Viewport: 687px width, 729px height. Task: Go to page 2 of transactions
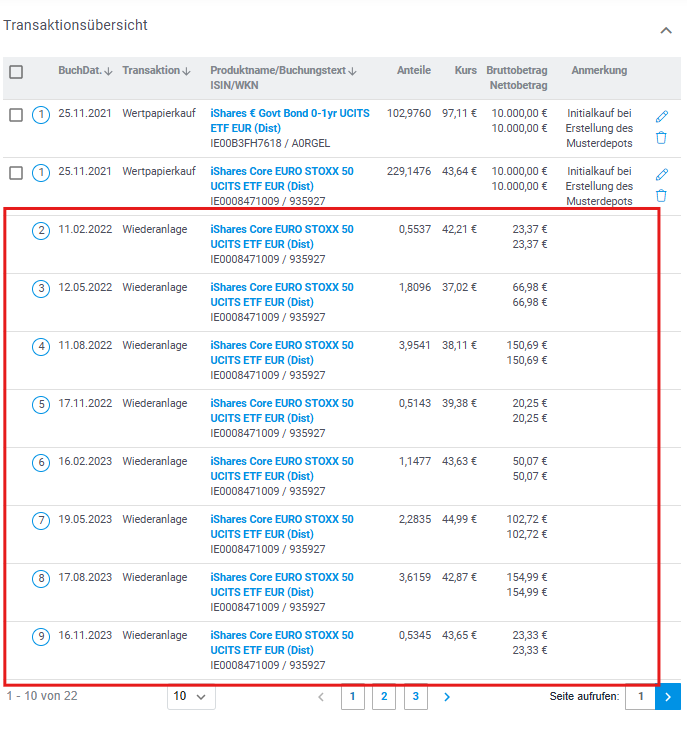point(384,696)
